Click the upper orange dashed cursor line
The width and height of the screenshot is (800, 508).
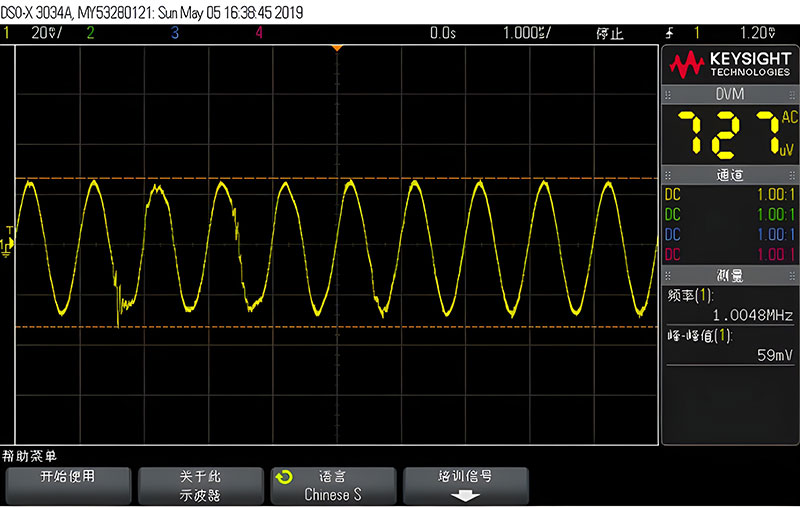(337, 178)
